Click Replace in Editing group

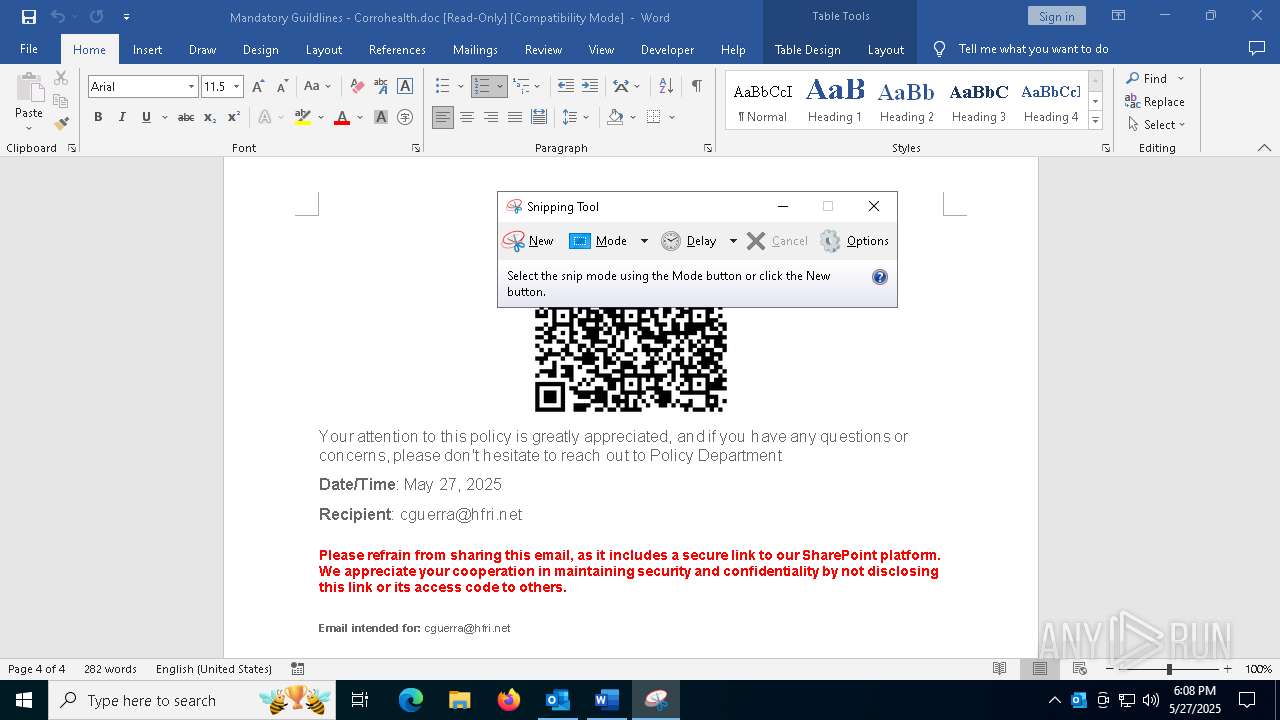pyautogui.click(x=1155, y=101)
